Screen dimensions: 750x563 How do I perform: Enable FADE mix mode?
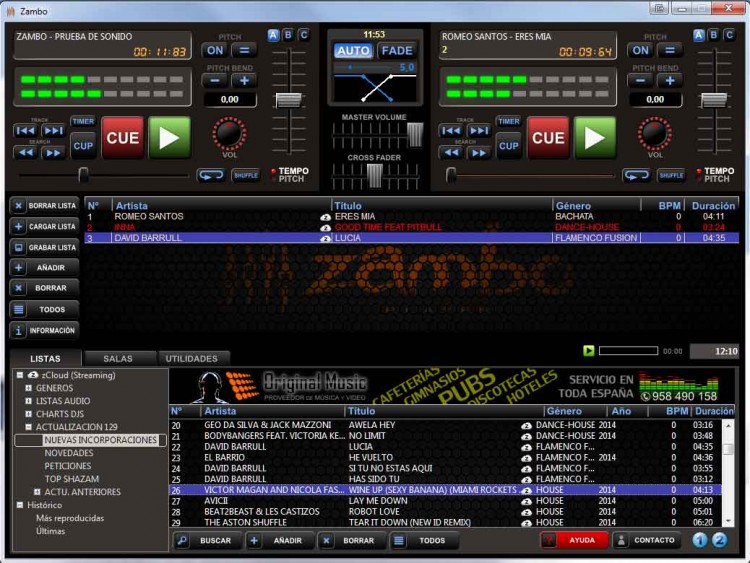click(x=397, y=51)
